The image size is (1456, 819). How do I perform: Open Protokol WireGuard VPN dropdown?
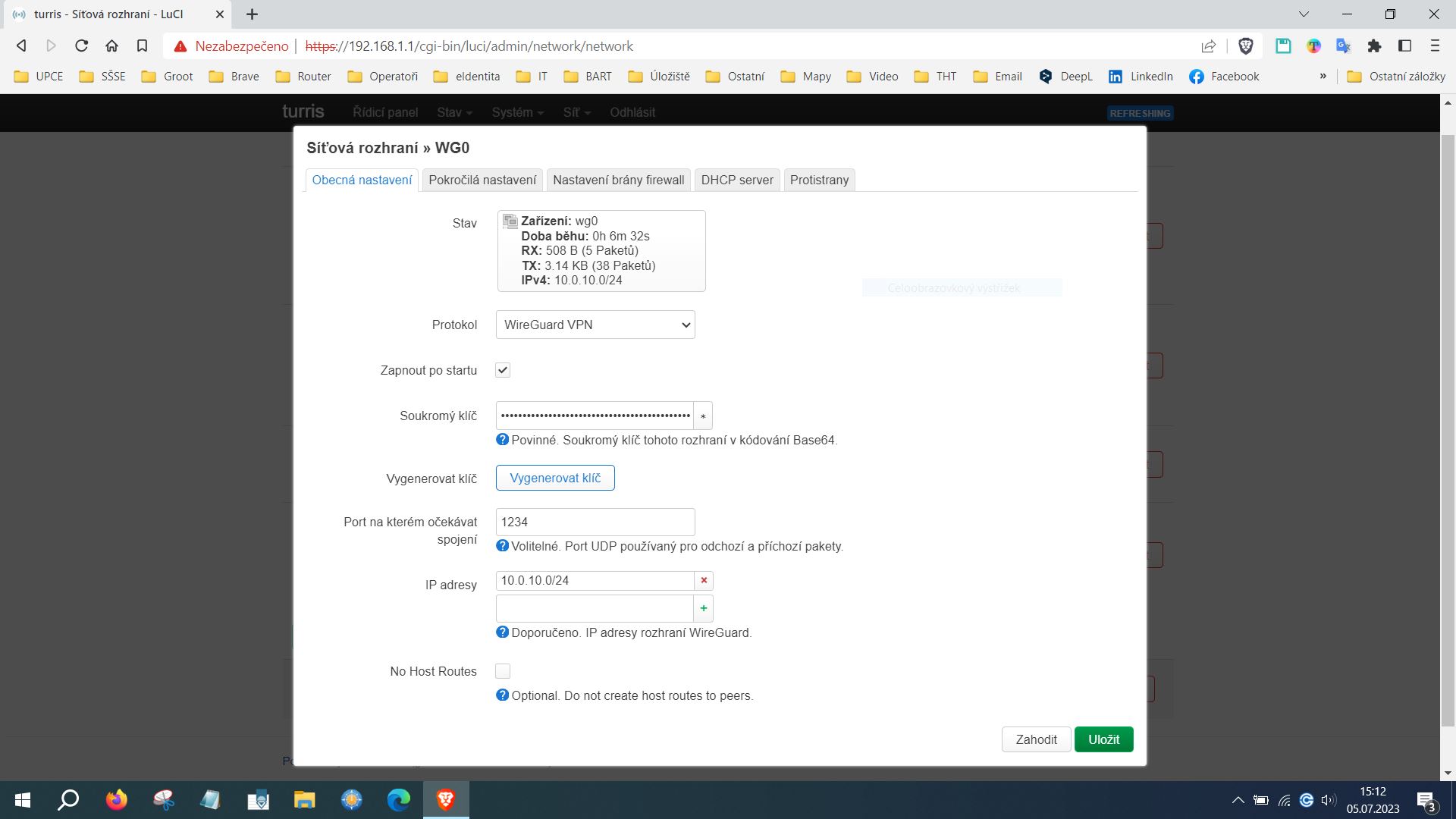pyautogui.click(x=595, y=325)
